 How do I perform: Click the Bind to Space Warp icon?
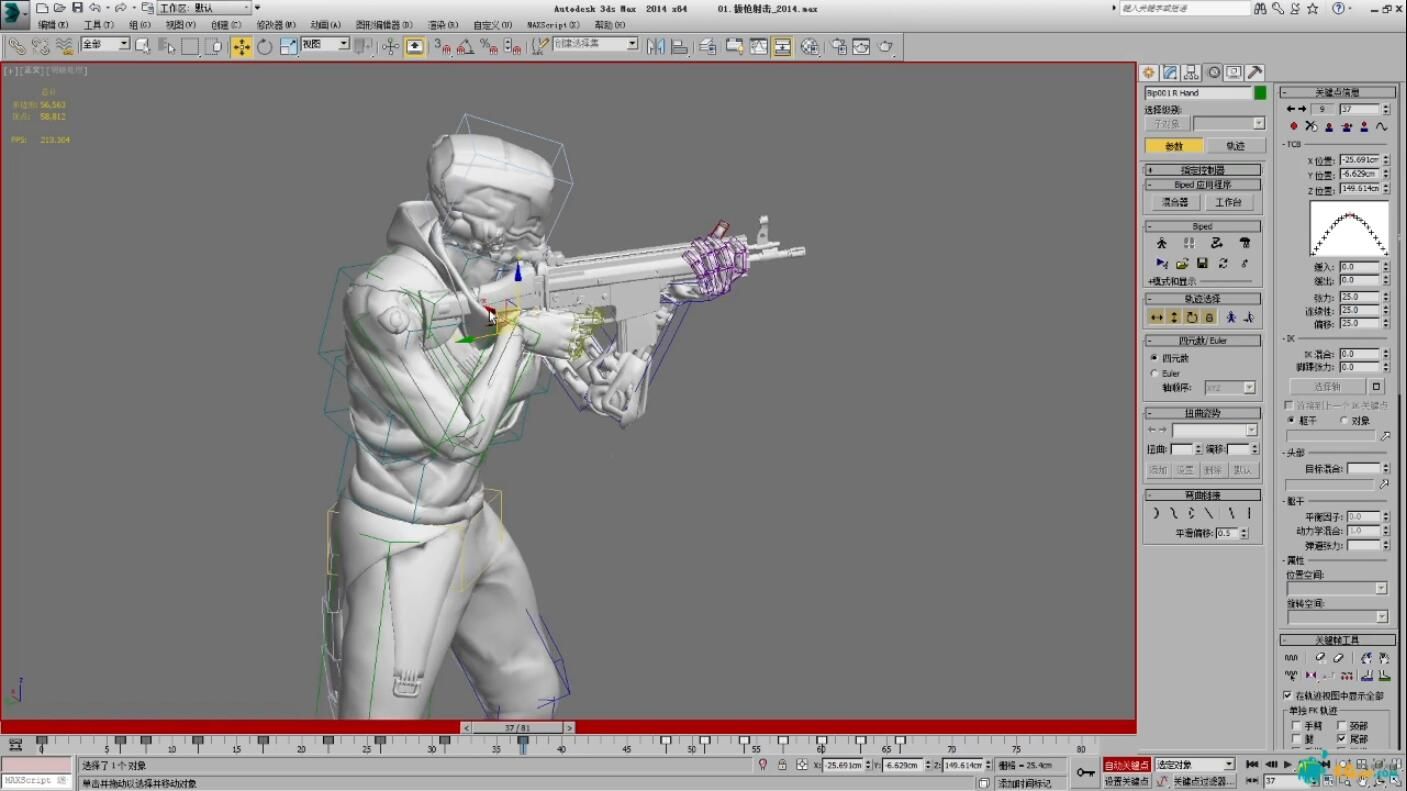(64, 46)
